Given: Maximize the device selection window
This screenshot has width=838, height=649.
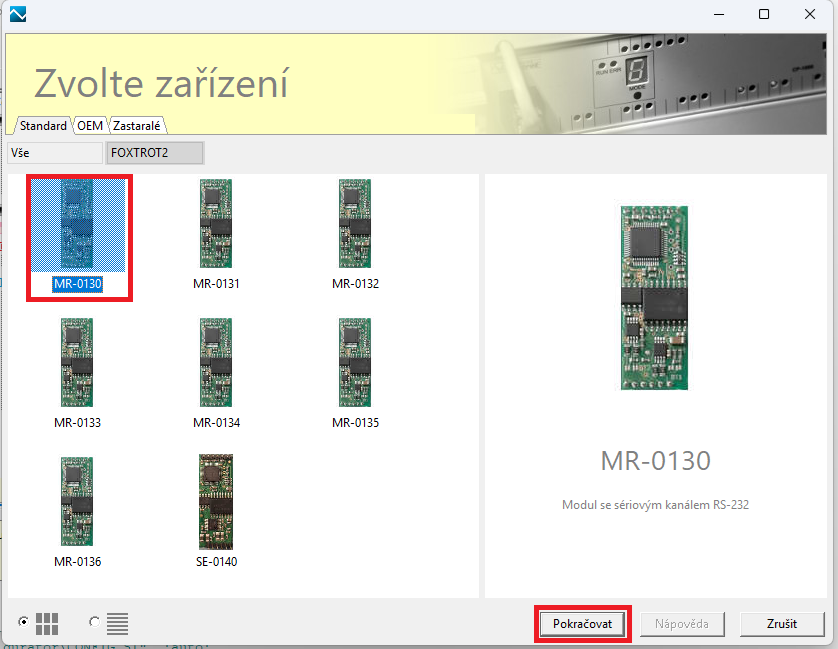Looking at the screenshot, I should 764,15.
